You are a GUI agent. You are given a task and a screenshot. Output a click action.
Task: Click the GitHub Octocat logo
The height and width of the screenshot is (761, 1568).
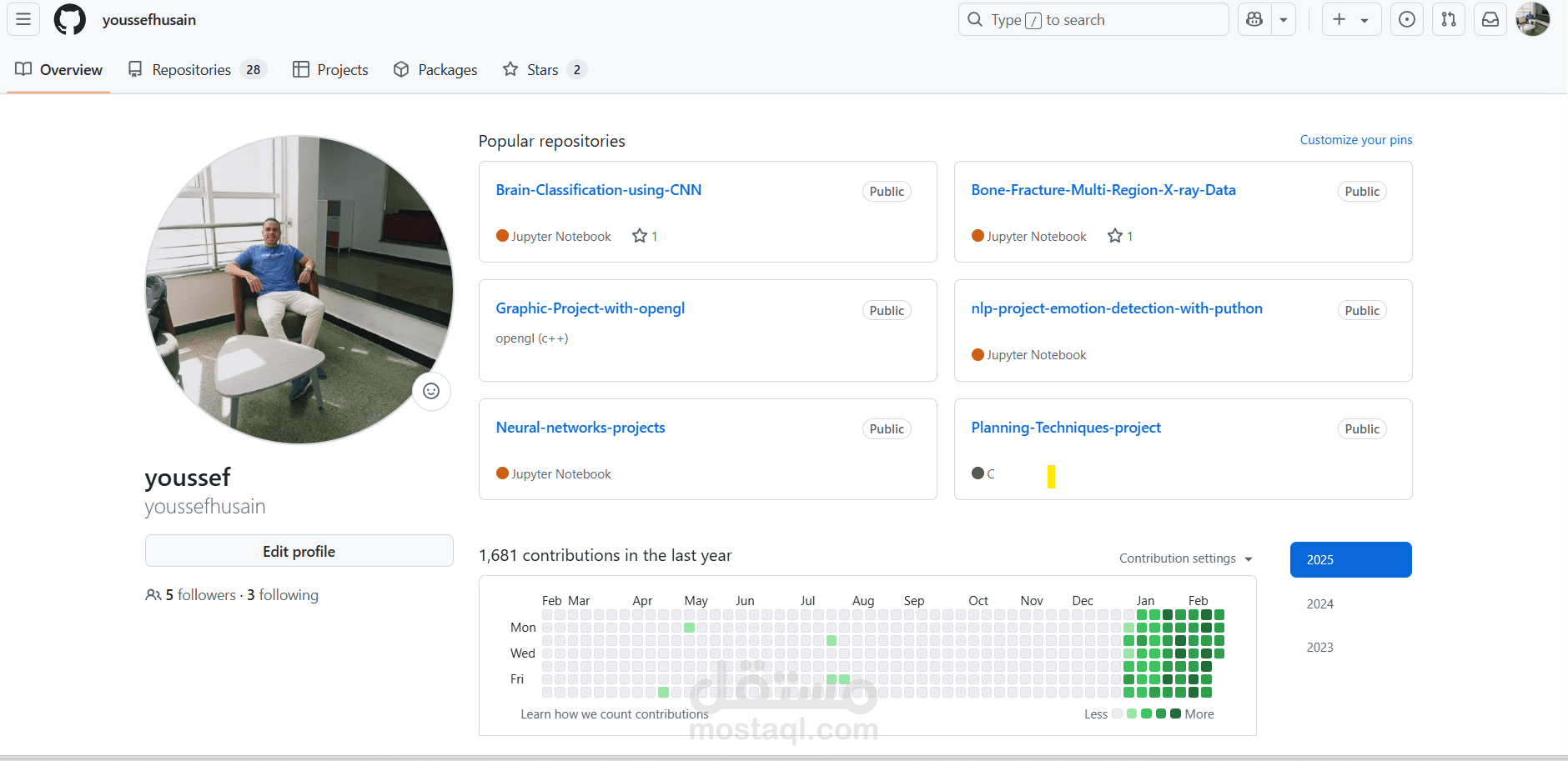(x=69, y=19)
